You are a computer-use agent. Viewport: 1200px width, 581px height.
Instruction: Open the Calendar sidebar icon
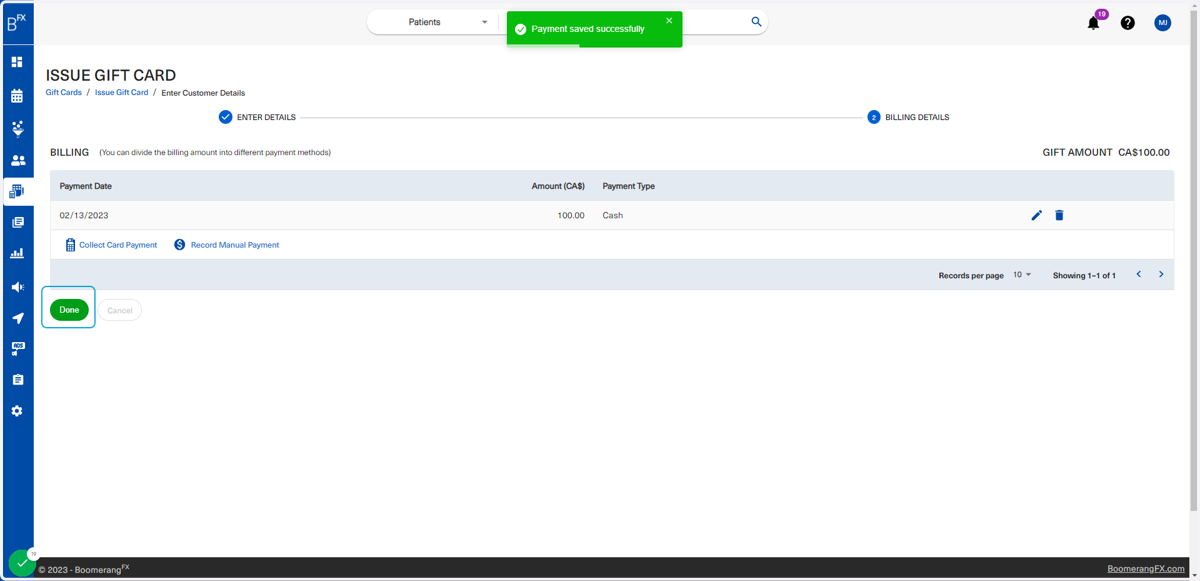click(17, 96)
